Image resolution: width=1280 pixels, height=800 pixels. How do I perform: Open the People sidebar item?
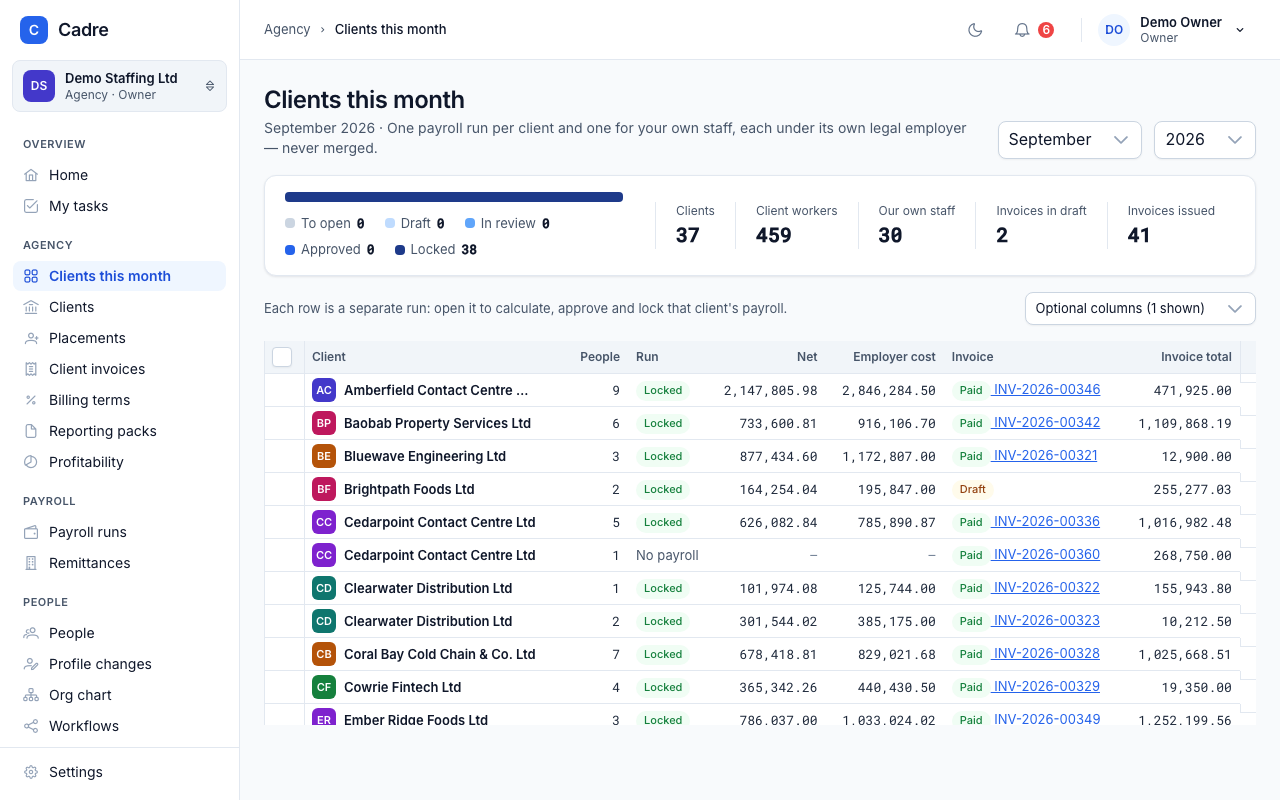(x=119, y=633)
